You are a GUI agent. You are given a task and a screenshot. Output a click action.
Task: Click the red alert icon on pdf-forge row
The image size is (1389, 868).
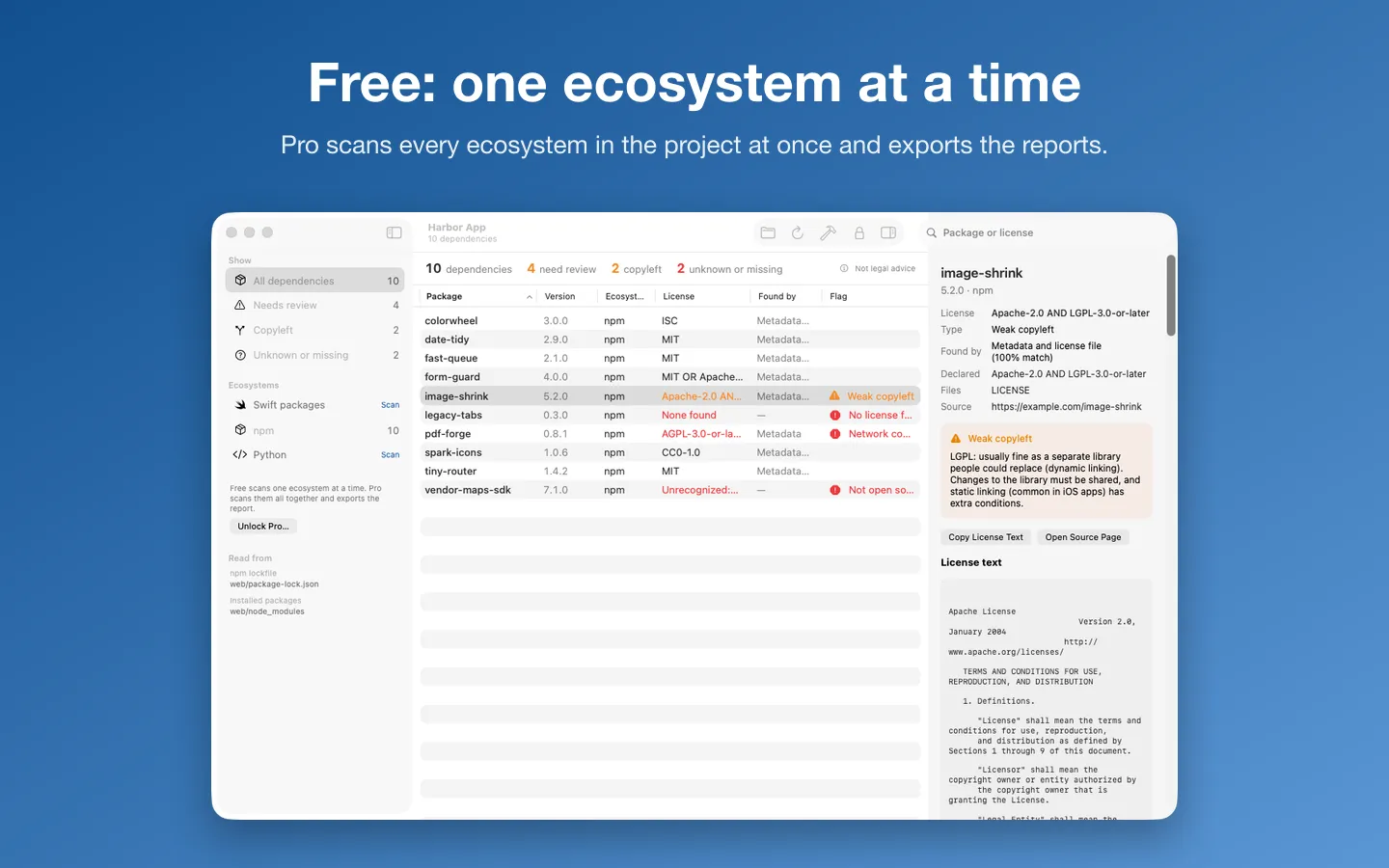pos(835,434)
